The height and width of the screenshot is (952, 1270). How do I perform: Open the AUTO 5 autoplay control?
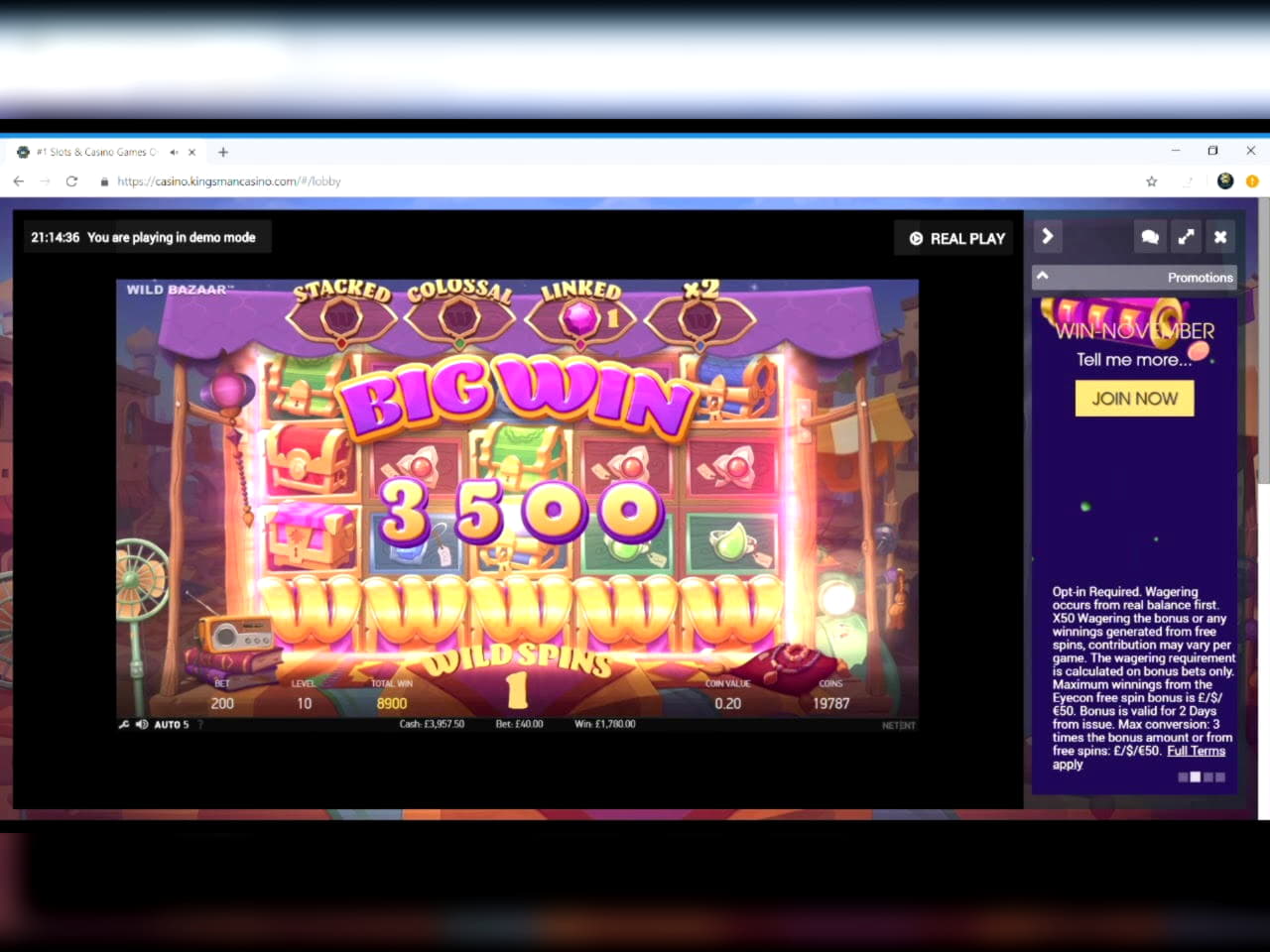point(171,725)
